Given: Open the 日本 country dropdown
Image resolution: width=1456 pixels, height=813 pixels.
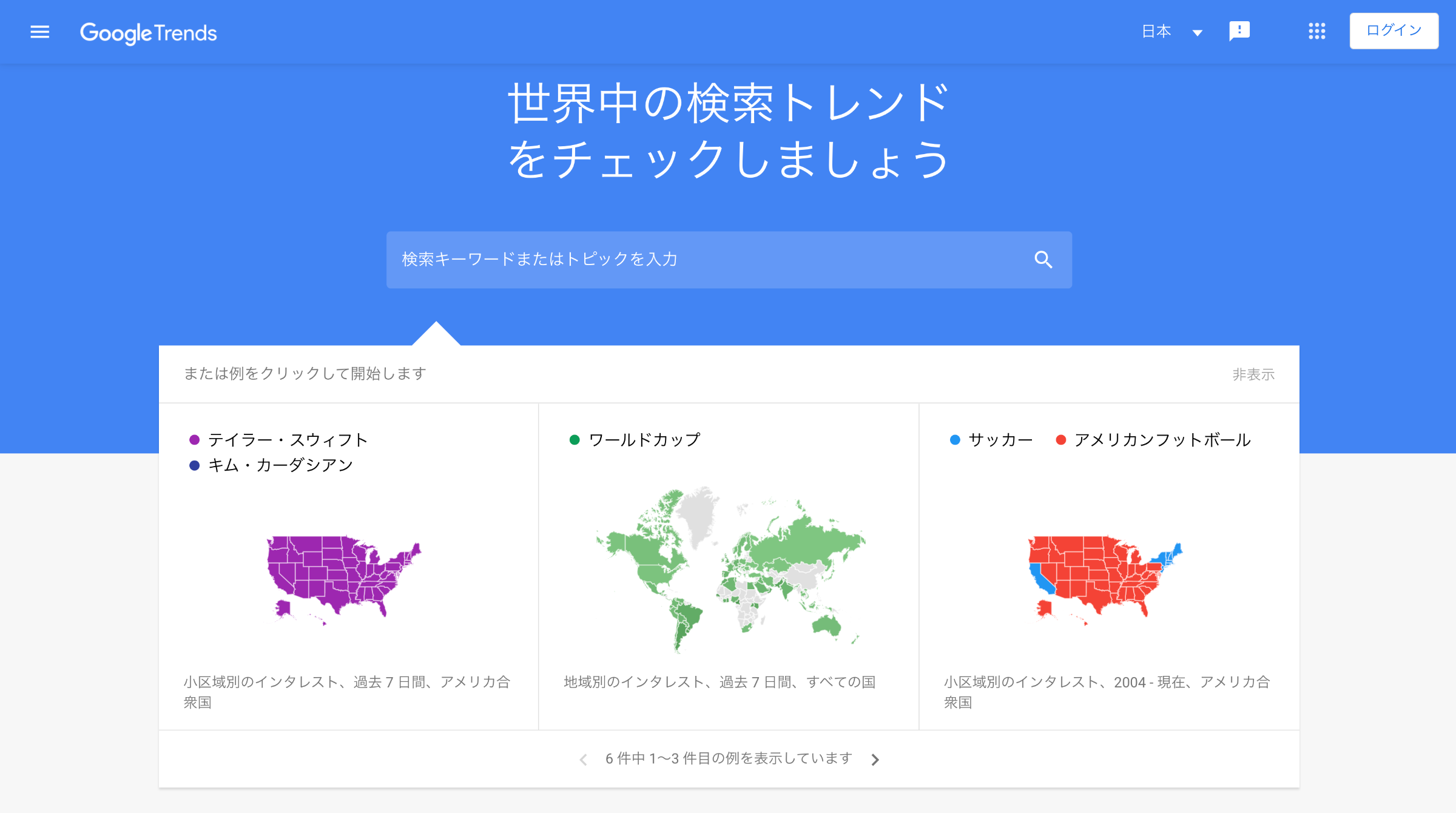Looking at the screenshot, I should click(1172, 32).
